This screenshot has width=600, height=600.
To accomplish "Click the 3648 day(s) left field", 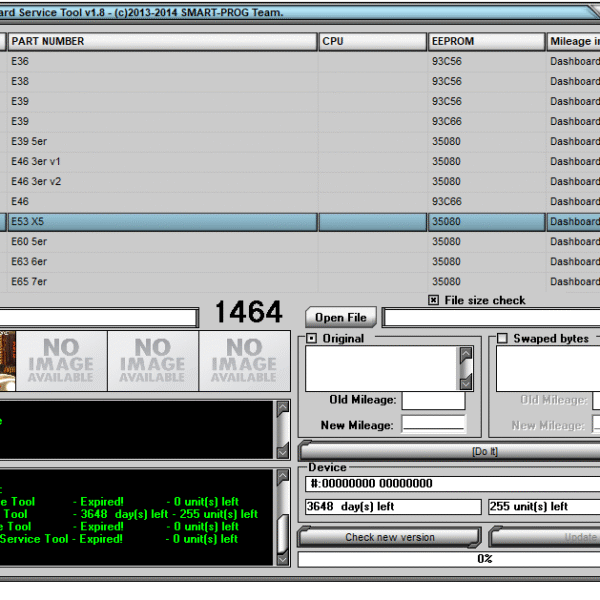I will click(x=393, y=507).
